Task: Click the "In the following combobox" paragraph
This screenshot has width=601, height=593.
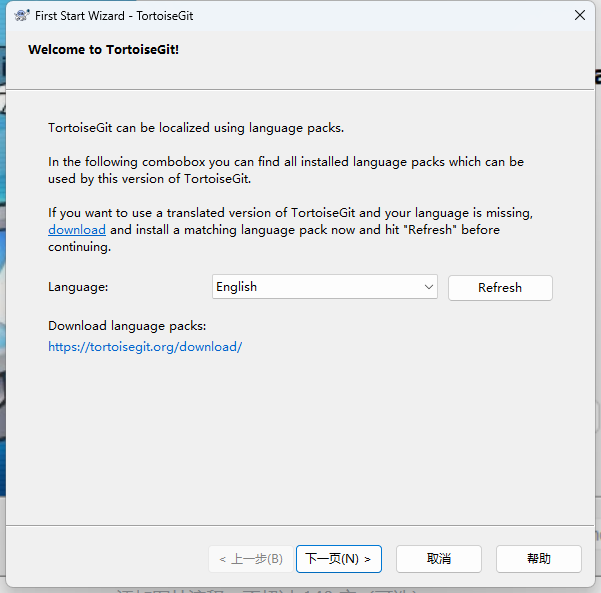Action: (285, 162)
